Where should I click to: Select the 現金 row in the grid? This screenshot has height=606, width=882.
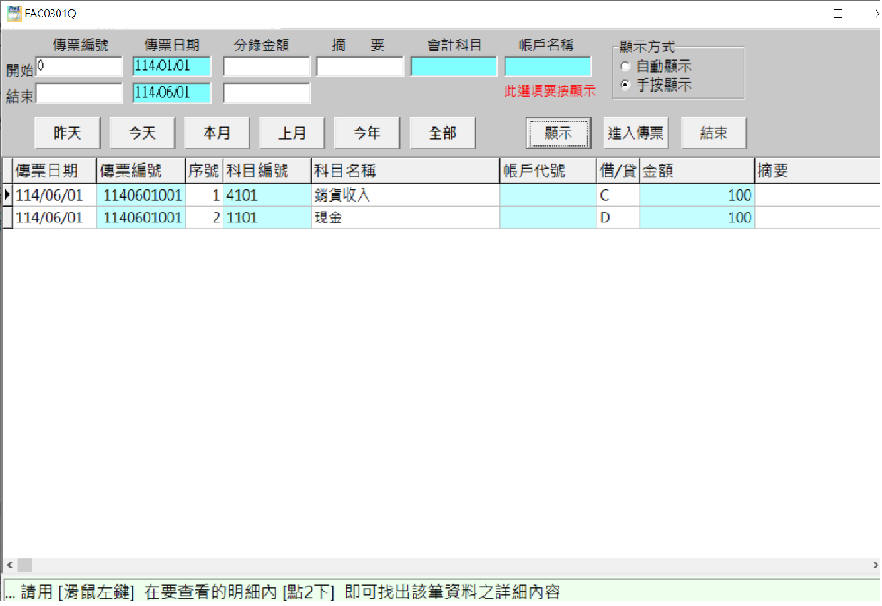tap(404, 218)
